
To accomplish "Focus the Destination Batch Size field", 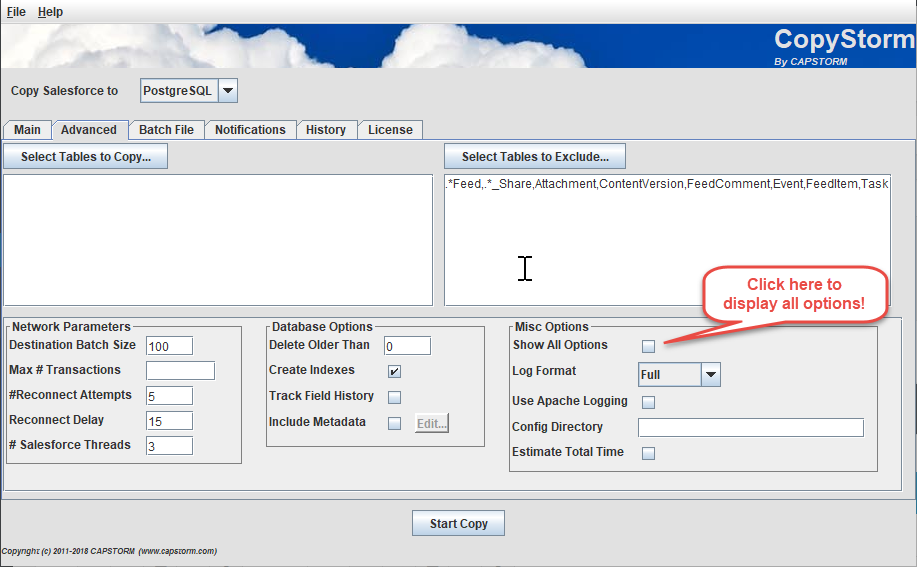I will click(x=169, y=345).
